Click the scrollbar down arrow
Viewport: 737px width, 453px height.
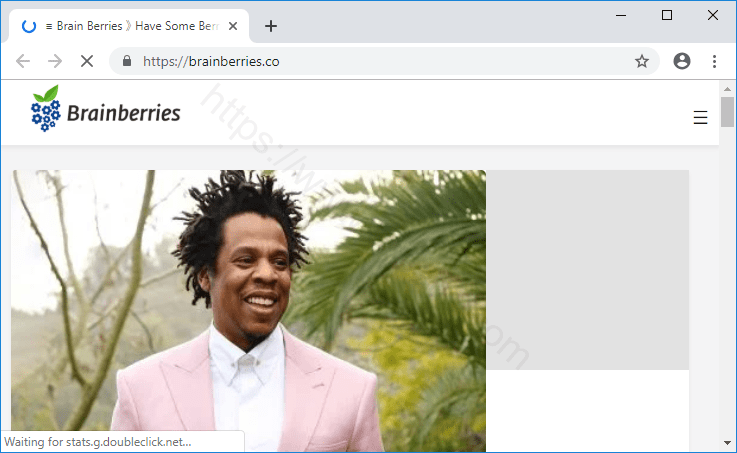click(727, 443)
